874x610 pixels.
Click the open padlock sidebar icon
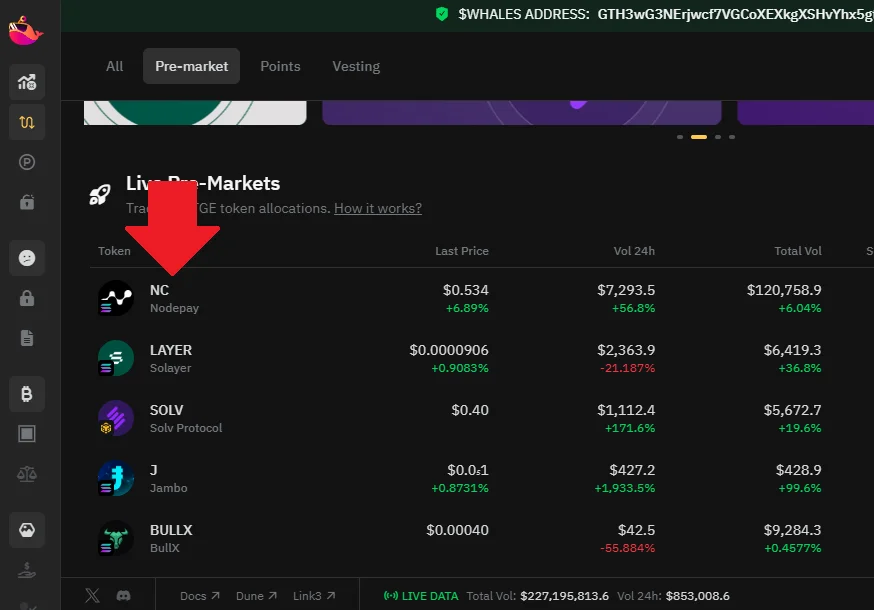(27, 202)
